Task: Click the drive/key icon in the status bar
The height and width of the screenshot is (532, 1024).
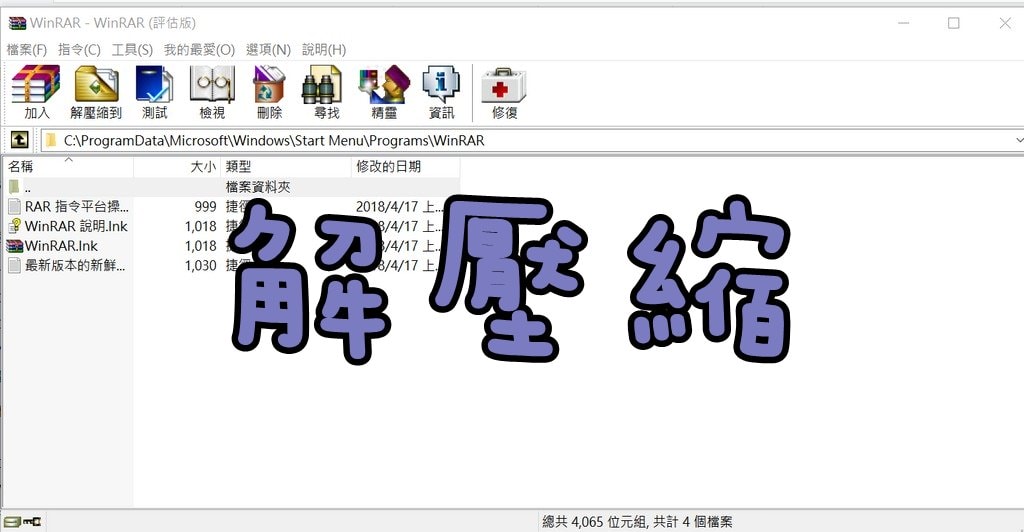Action: click(x=22, y=522)
